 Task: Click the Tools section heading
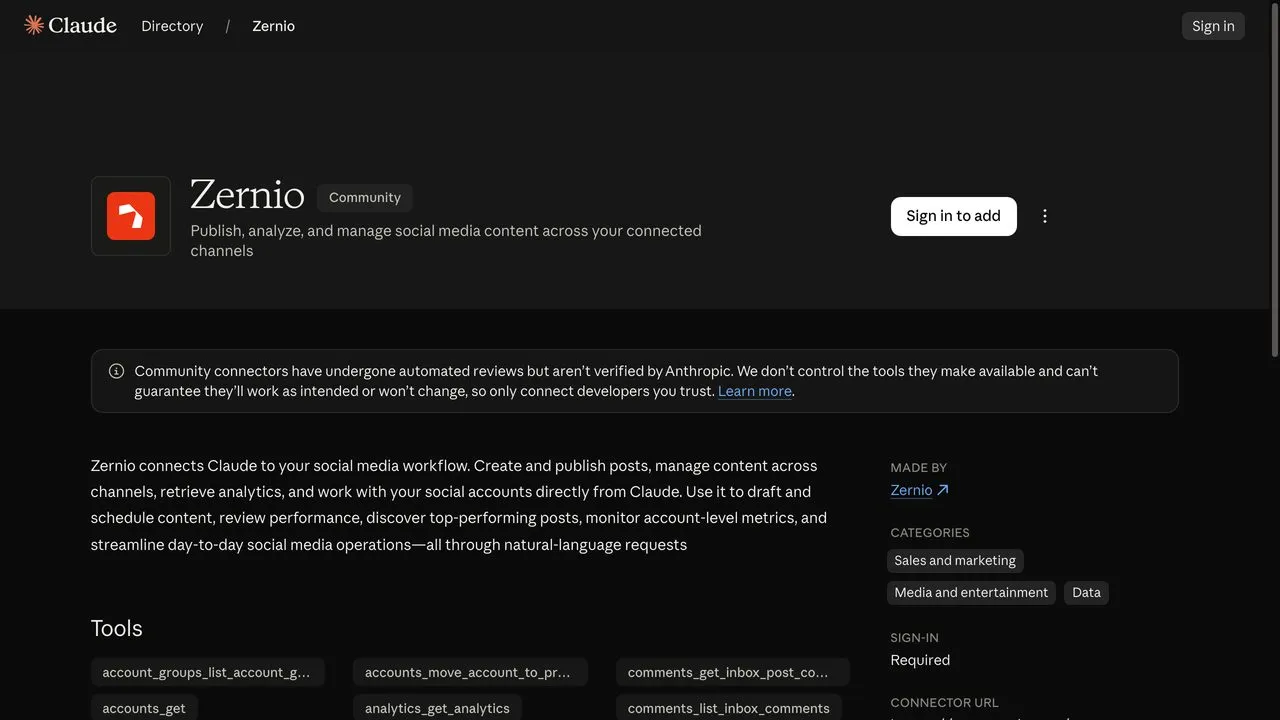117,628
